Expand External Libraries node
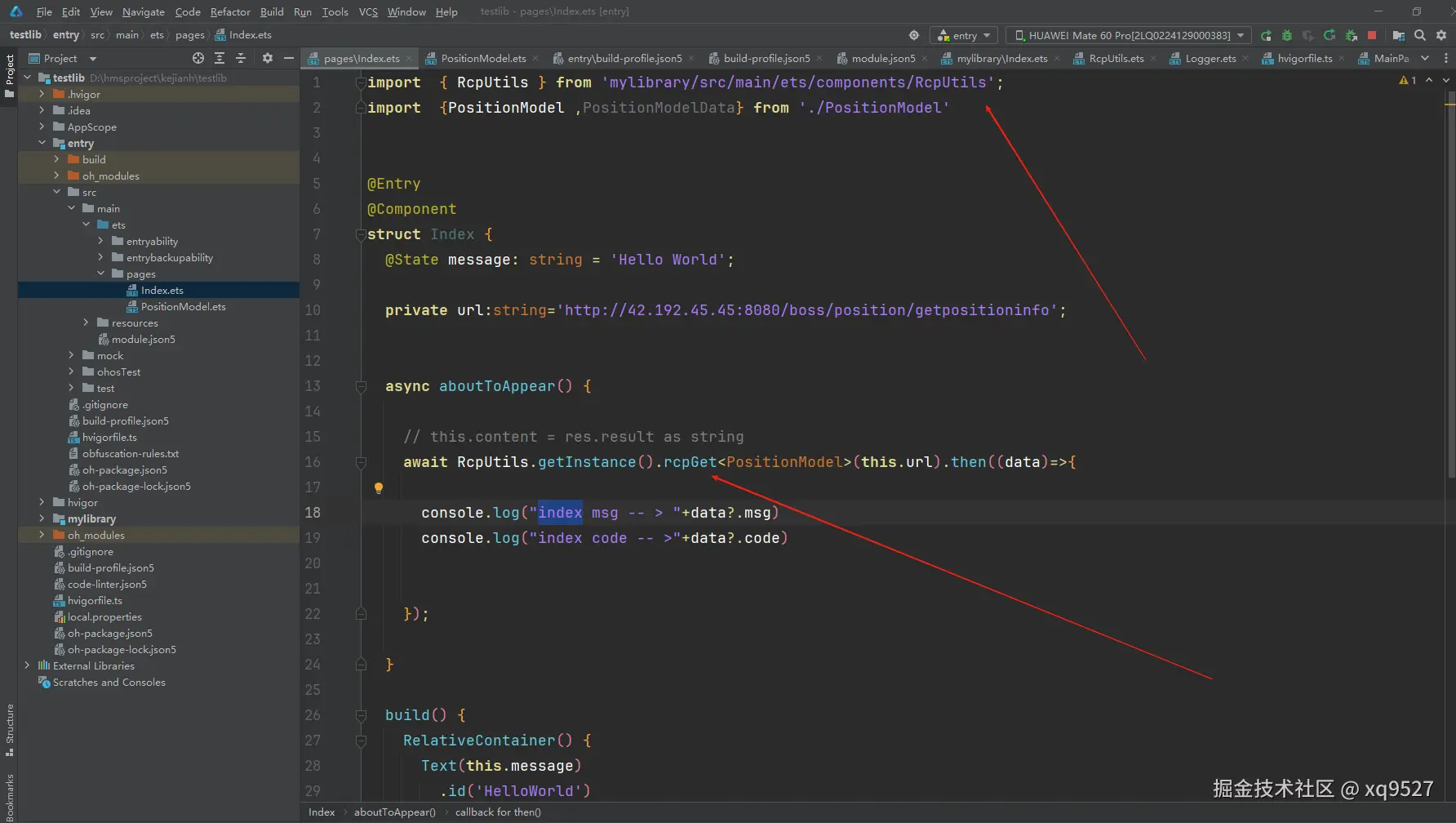Viewport: 1456px width, 823px height. click(x=27, y=665)
